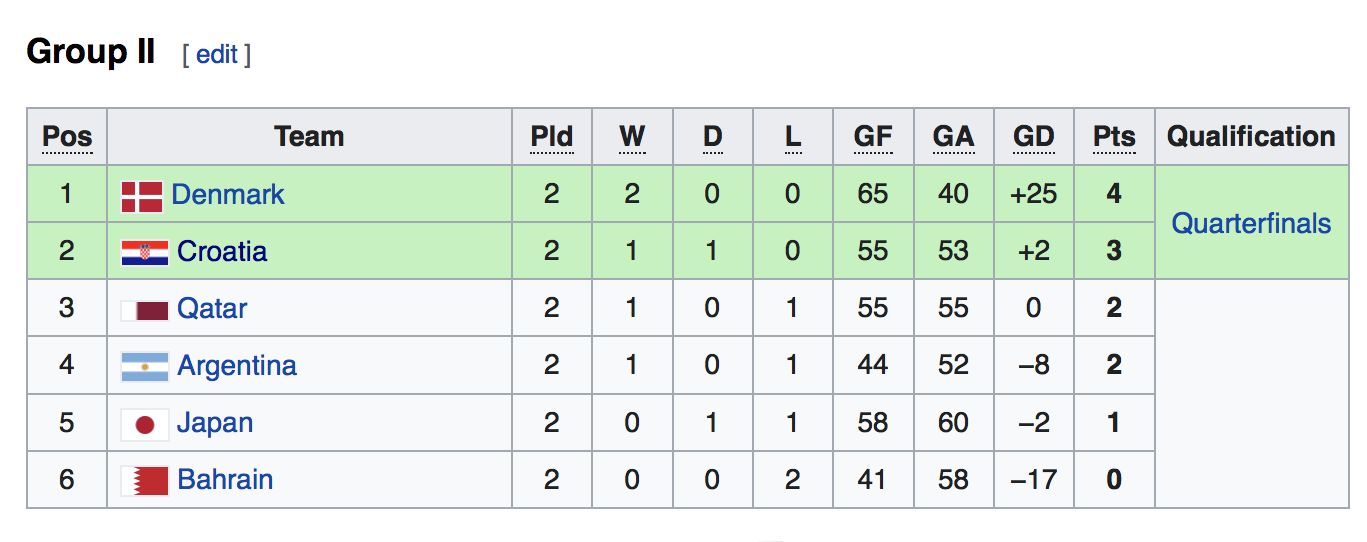Click the Croatia flag icon
1367x542 pixels.
(x=145, y=252)
